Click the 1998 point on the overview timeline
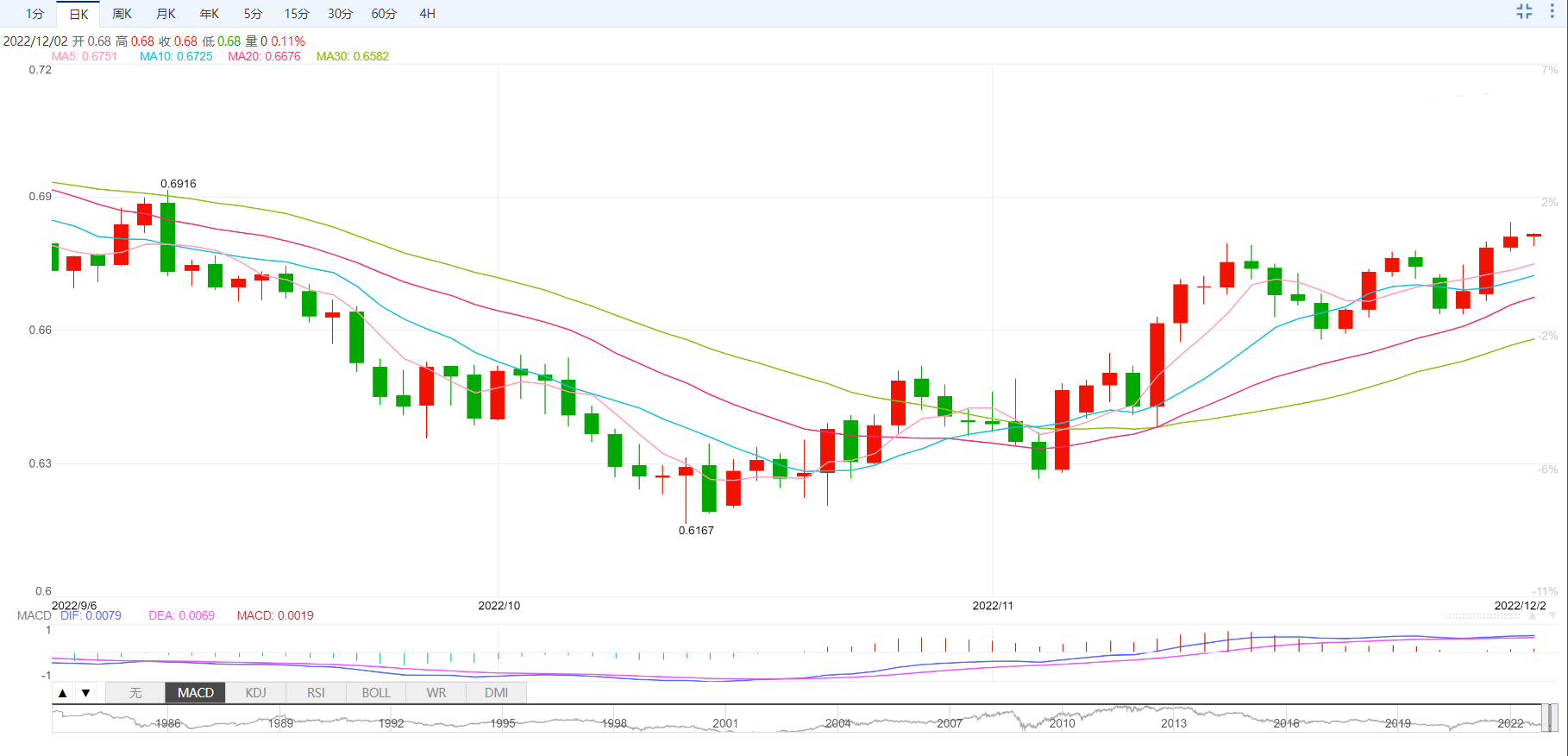 point(614,723)
